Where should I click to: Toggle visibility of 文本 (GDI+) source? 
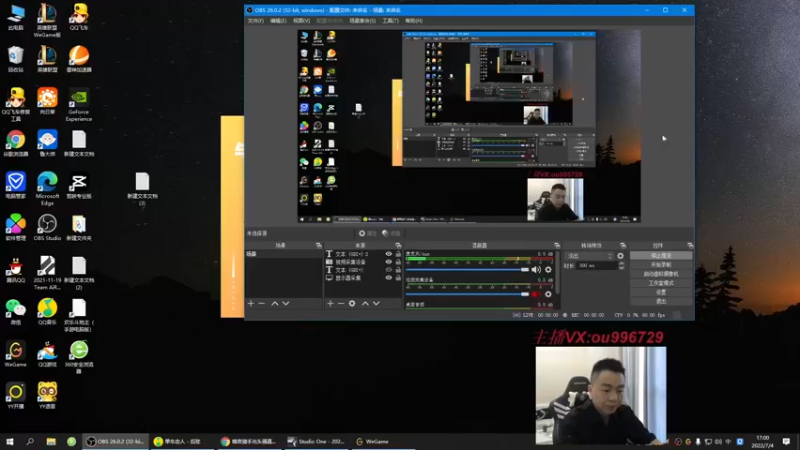coord(389,270)
